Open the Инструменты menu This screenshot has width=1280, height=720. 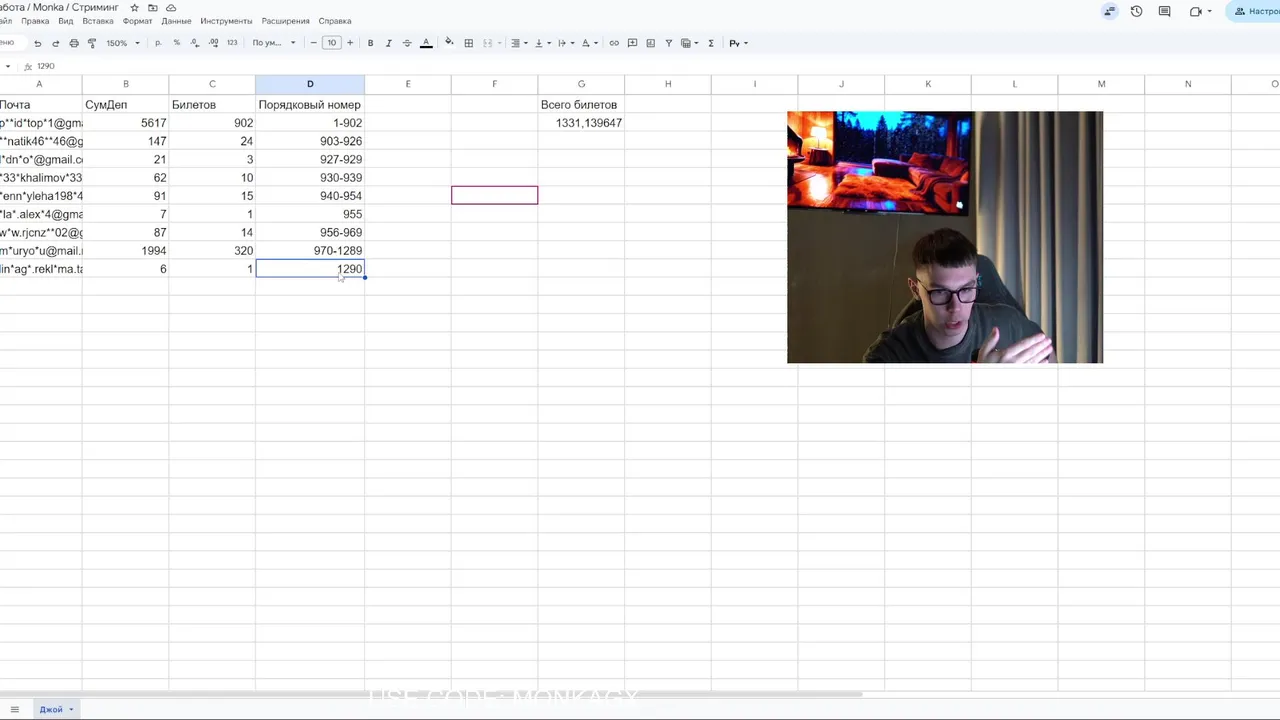click(x=226, y=21)
